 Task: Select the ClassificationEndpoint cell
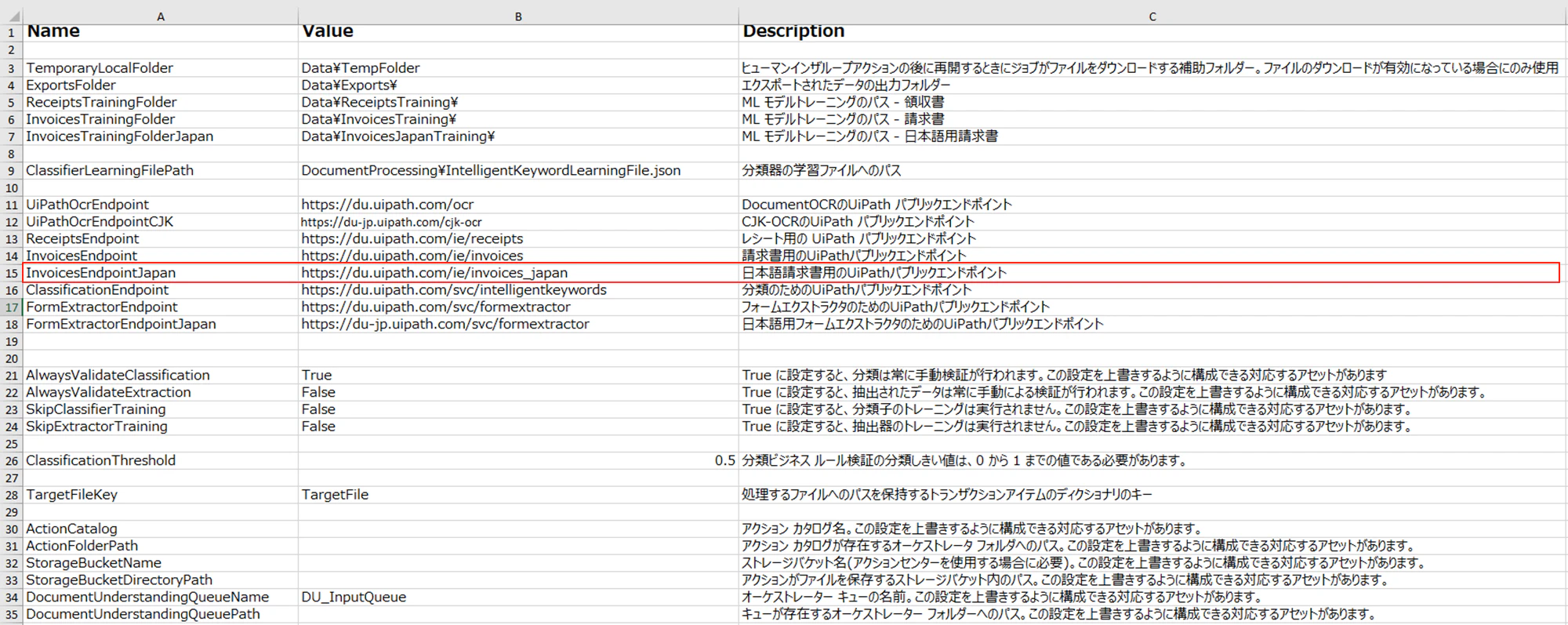point(161,290)
